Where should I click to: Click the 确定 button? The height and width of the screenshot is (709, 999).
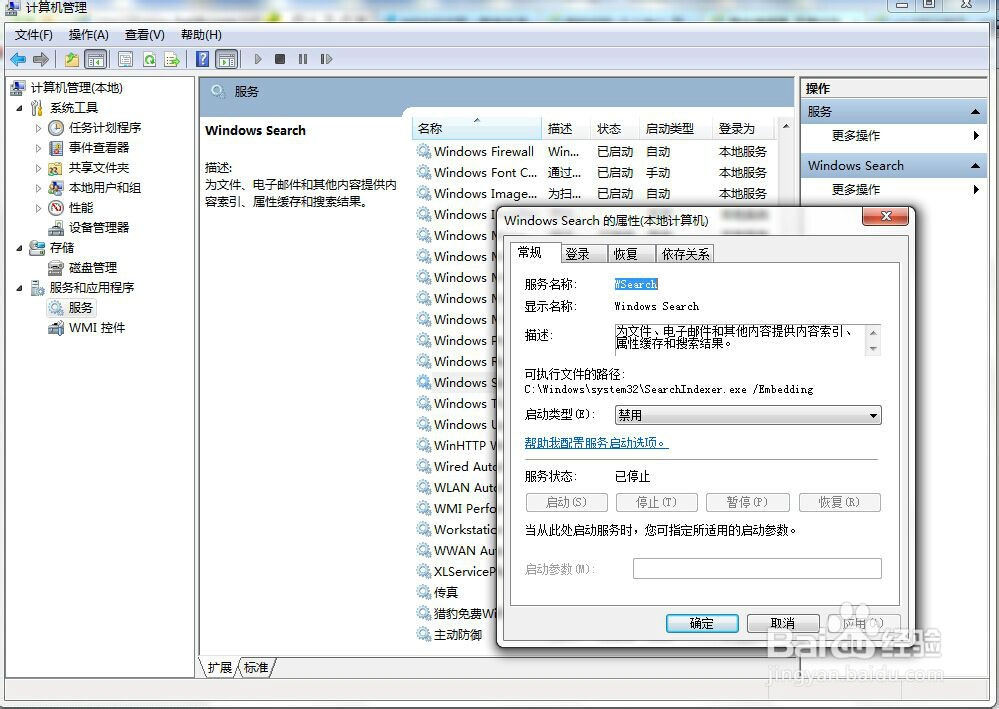(702, 624)
